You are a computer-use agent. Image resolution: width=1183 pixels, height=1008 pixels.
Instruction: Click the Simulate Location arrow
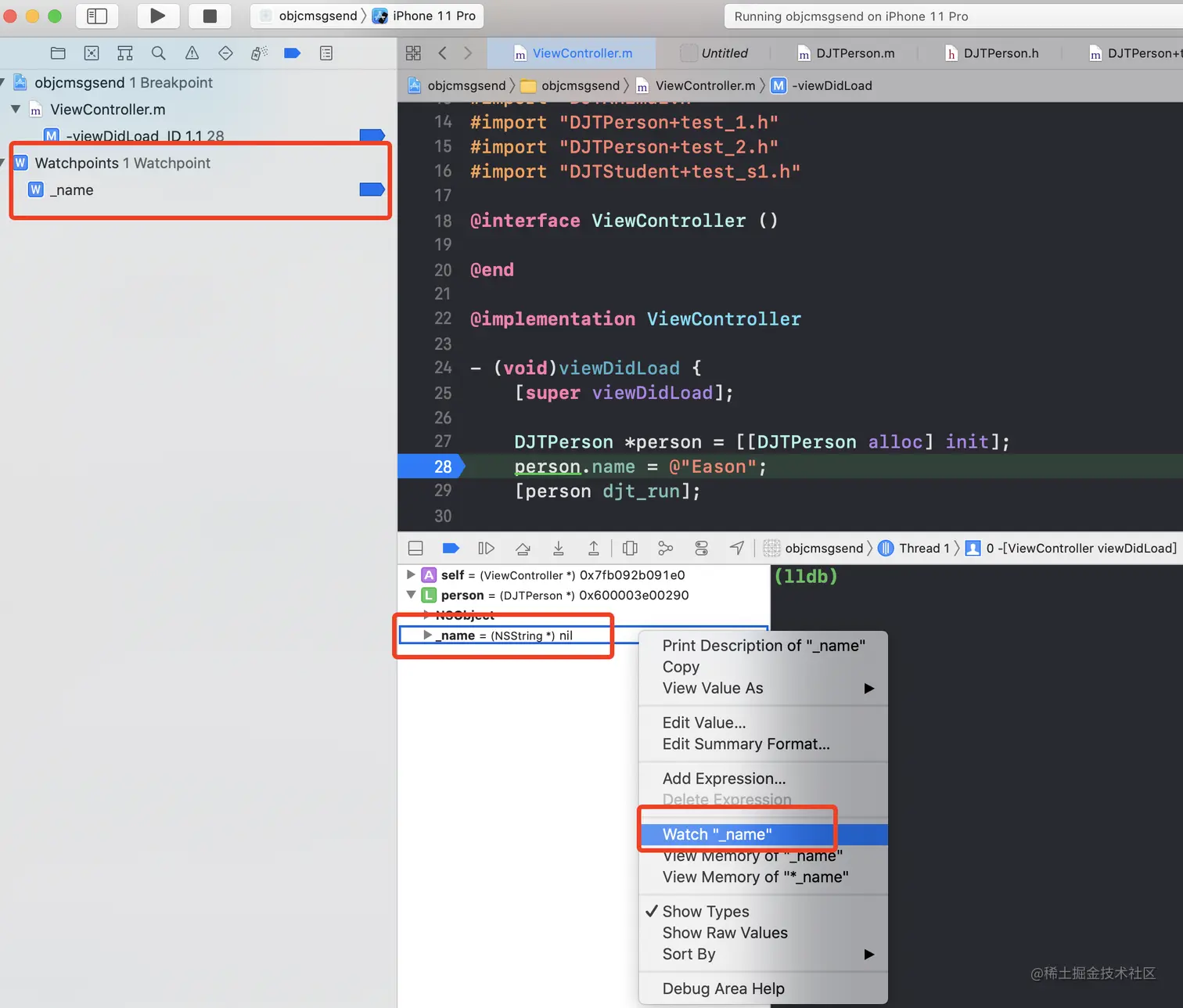(x=737, y=548)
